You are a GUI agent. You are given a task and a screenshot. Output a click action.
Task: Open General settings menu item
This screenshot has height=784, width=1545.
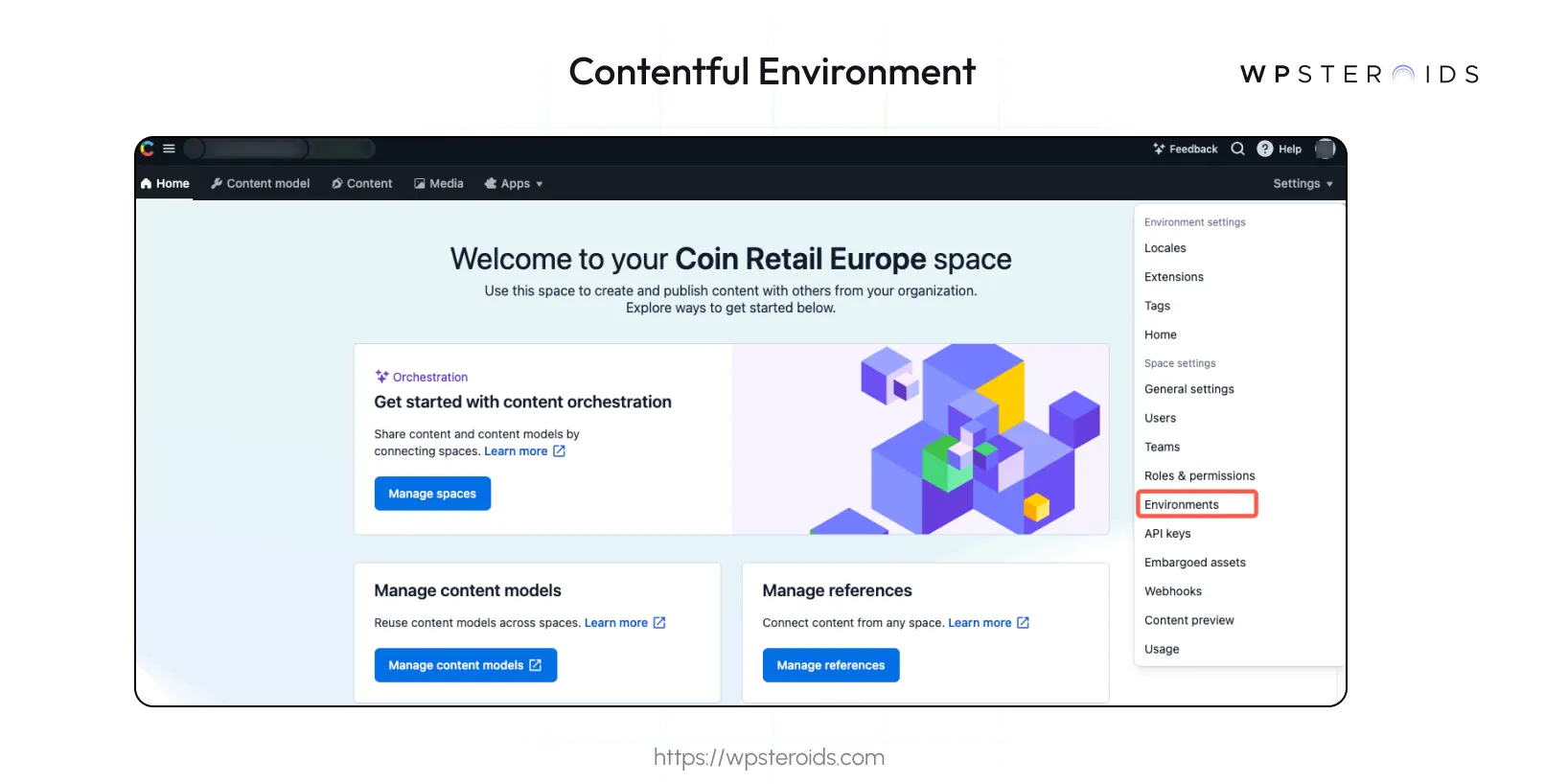click(x=1188, y=389)
